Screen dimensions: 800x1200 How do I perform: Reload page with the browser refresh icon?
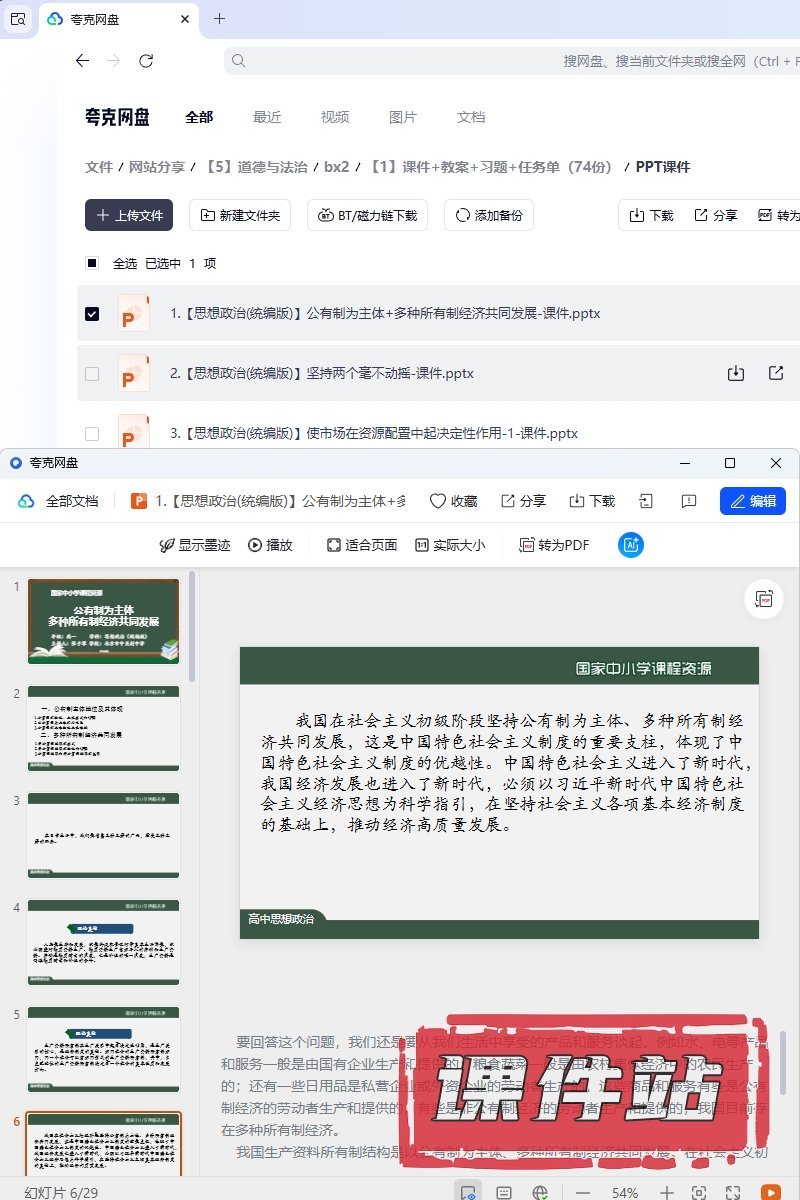pyautogui.click(x=146, y=61)
